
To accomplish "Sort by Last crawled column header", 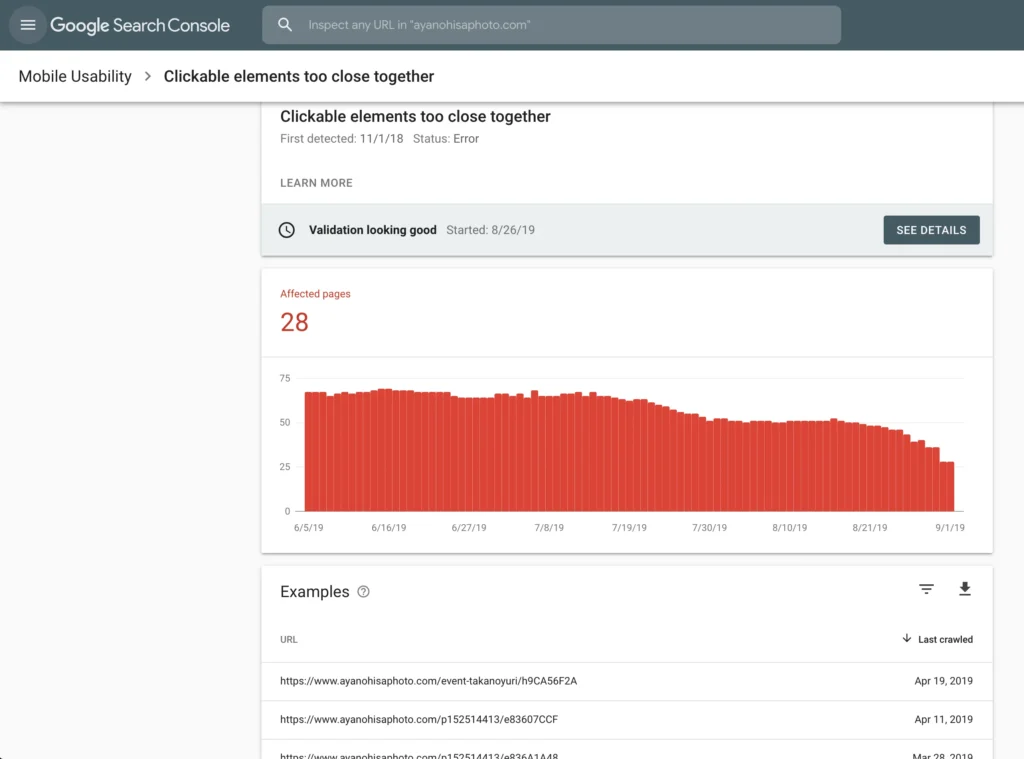I will pyautogui.click(x=945, y=639).
